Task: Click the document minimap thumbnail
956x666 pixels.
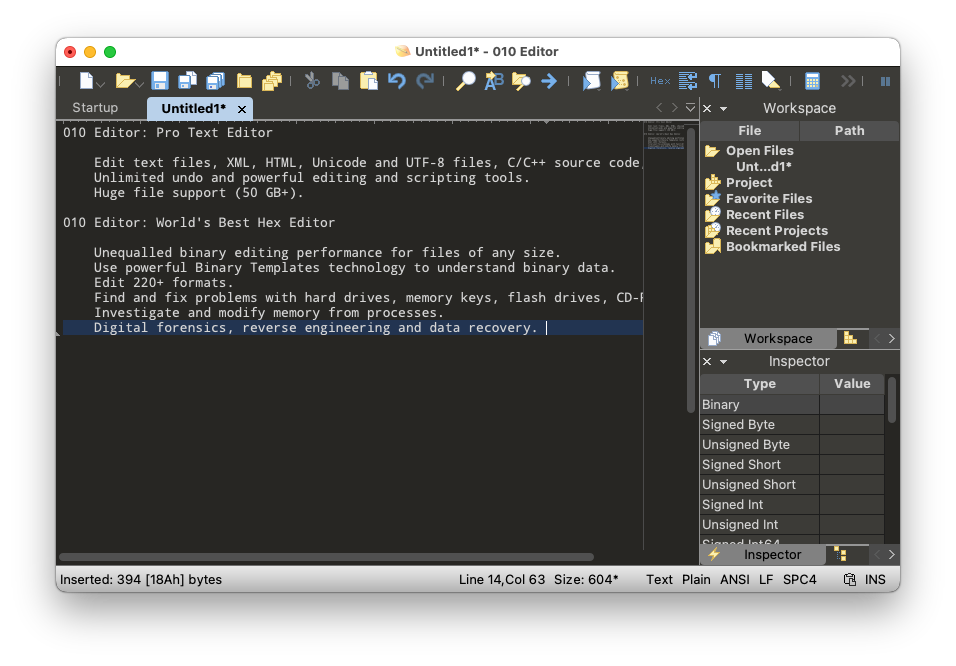Action: point(665,137)
